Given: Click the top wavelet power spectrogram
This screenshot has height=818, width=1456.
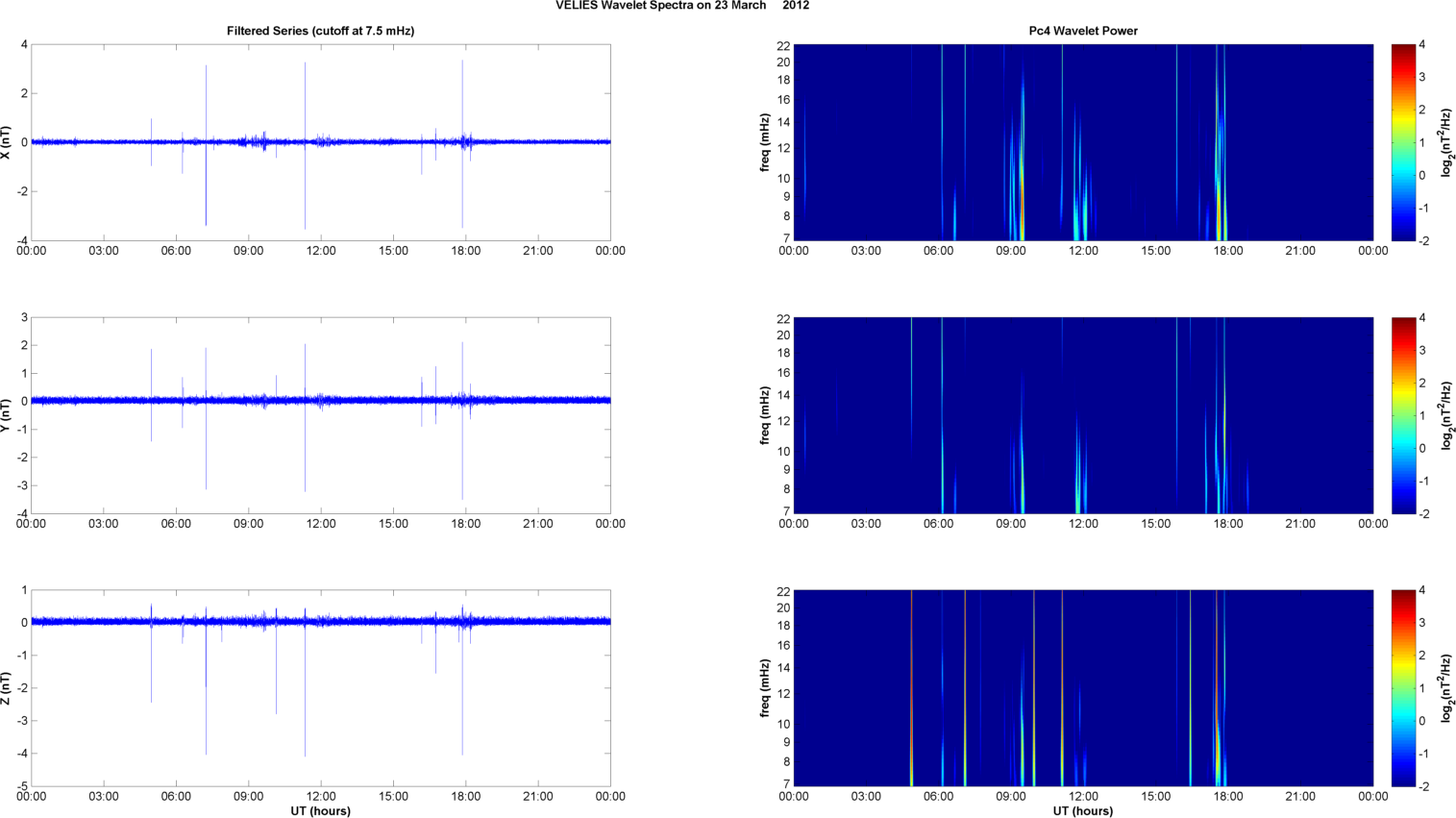Looking at the screenshot, I should (1082, 142).
